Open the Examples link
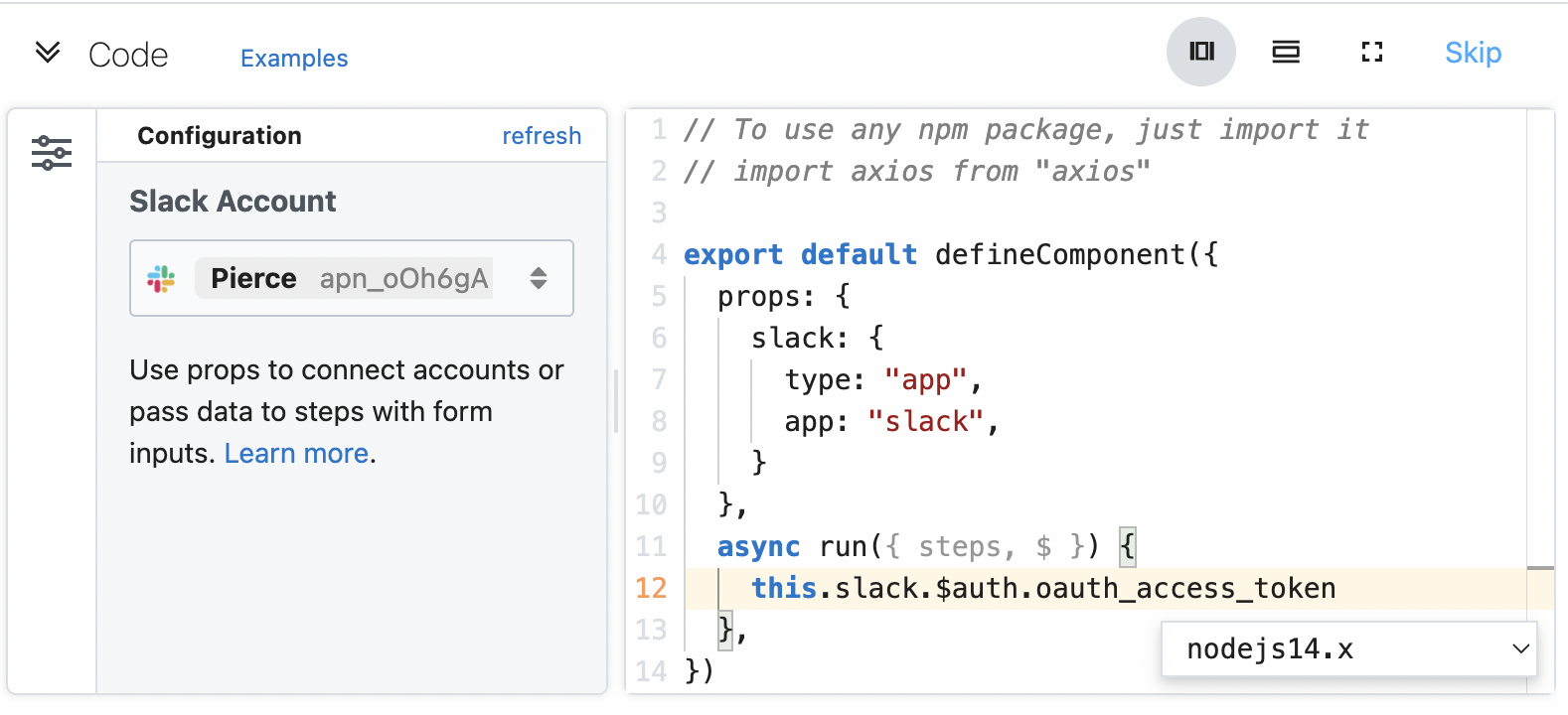 (x=294, y=59)
